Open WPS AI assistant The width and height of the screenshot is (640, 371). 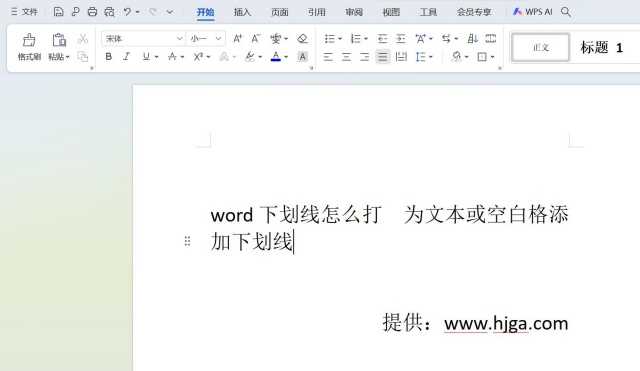533,12
